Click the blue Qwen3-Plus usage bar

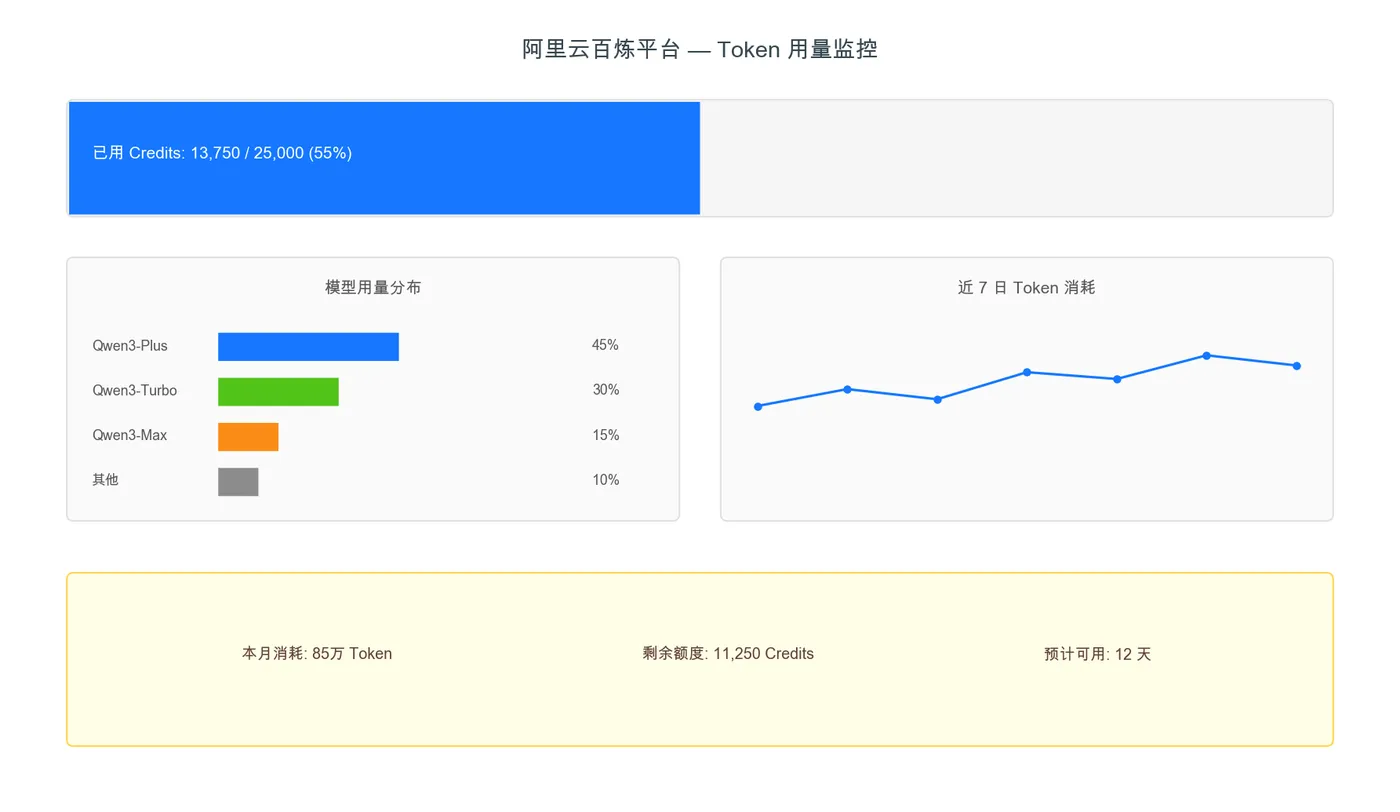308,346
